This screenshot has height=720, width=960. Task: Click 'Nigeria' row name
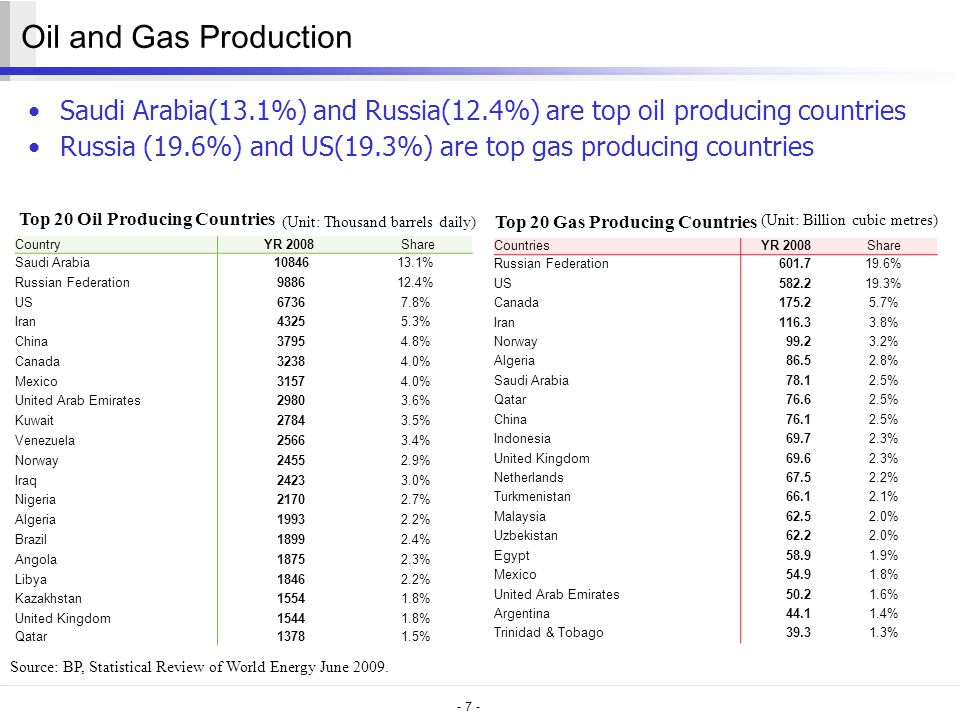(x=35, y=500)
